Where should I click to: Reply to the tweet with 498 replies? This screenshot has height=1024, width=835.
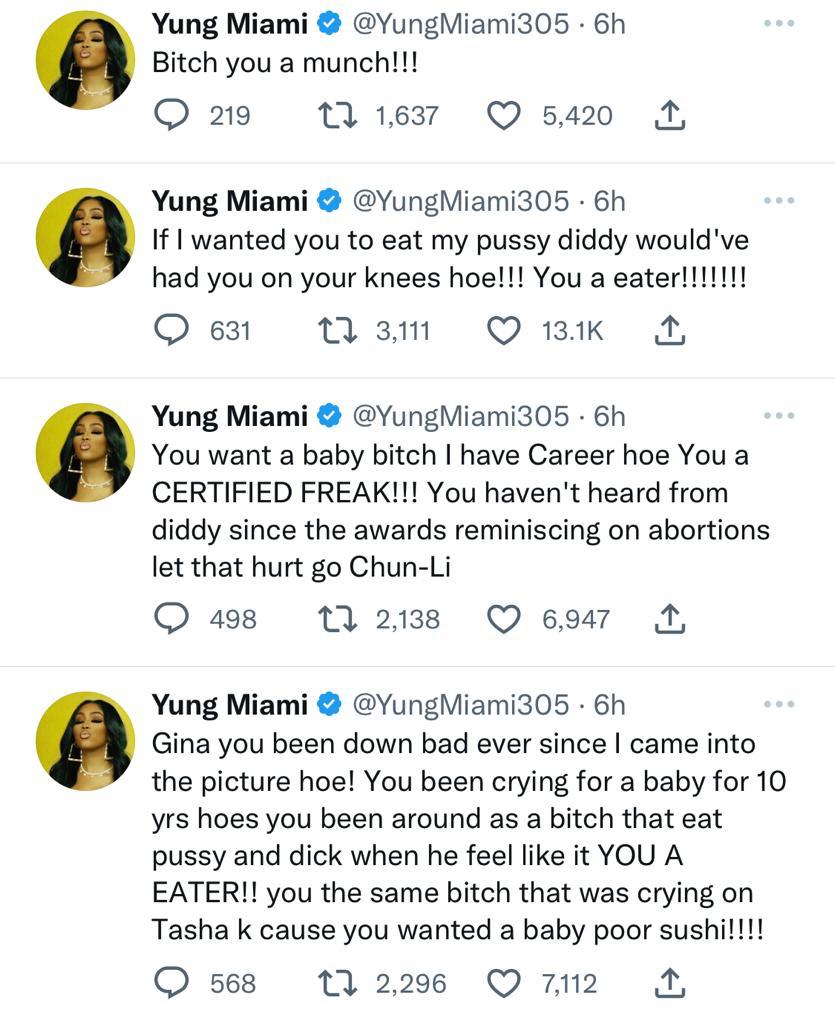coord(176,619)
